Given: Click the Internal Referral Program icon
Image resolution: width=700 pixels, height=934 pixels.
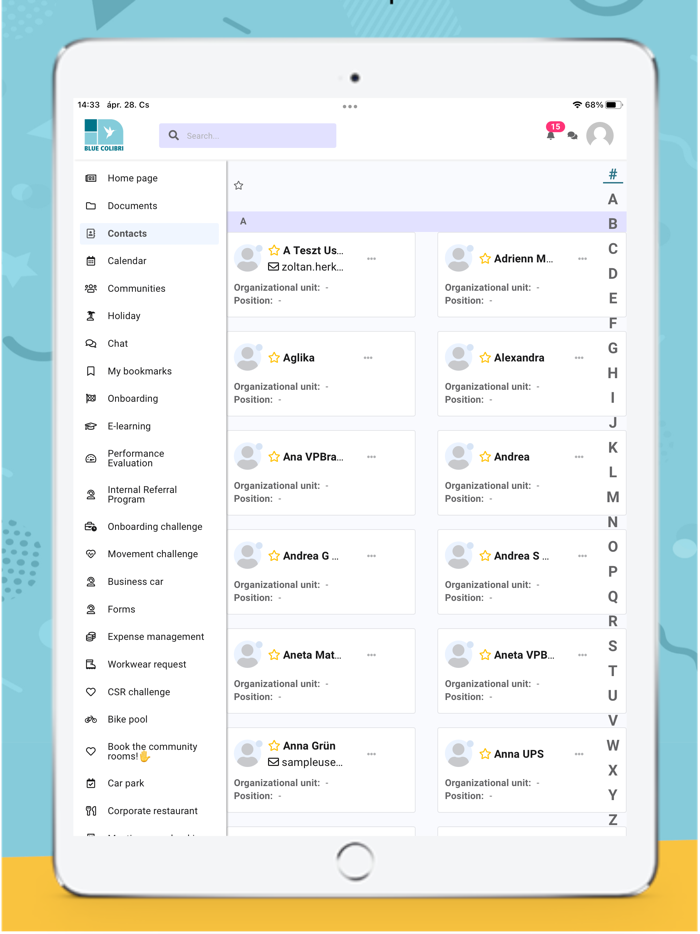Looking at the screenshot, I should tap(91, 494).
